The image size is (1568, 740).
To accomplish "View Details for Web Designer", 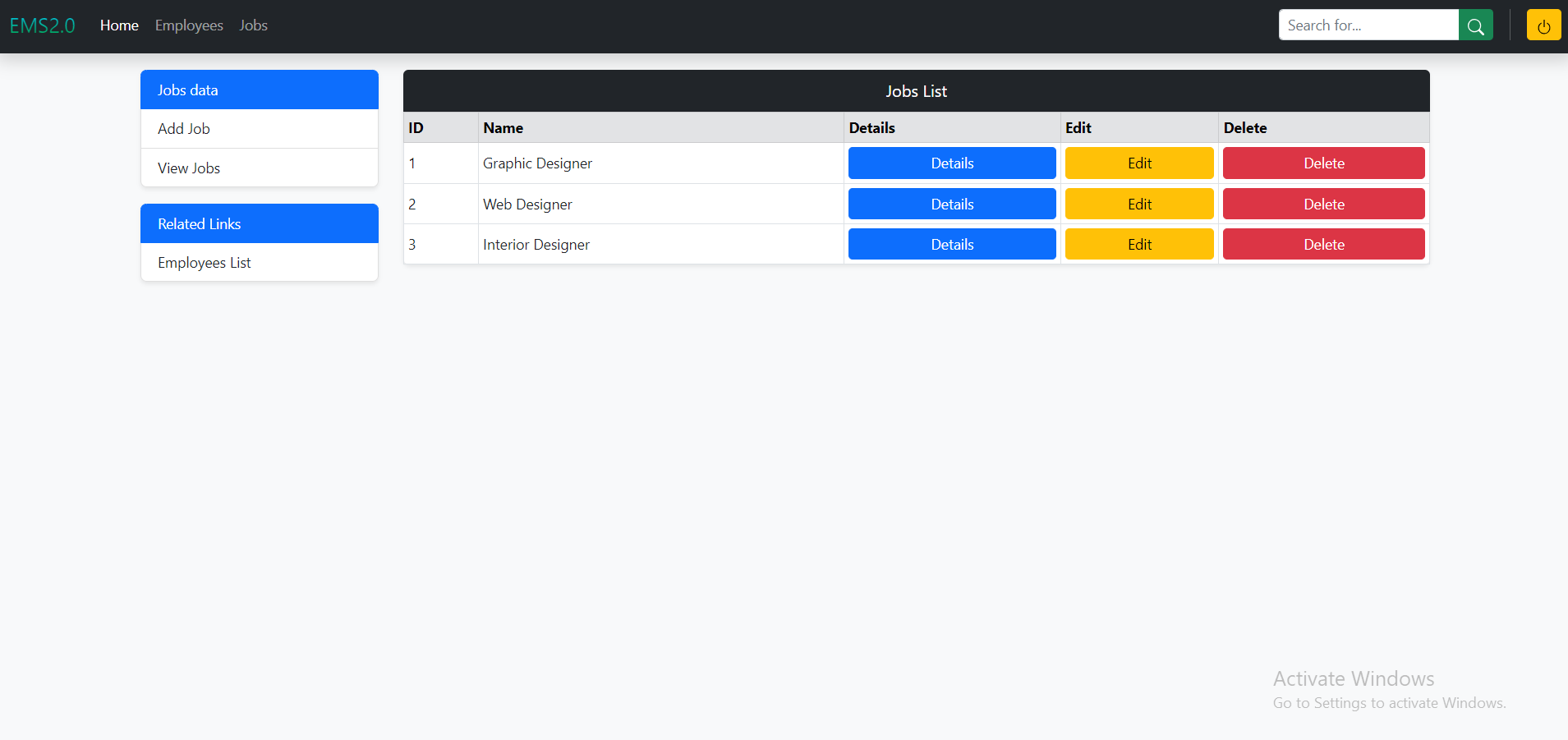I will point(951,205).
